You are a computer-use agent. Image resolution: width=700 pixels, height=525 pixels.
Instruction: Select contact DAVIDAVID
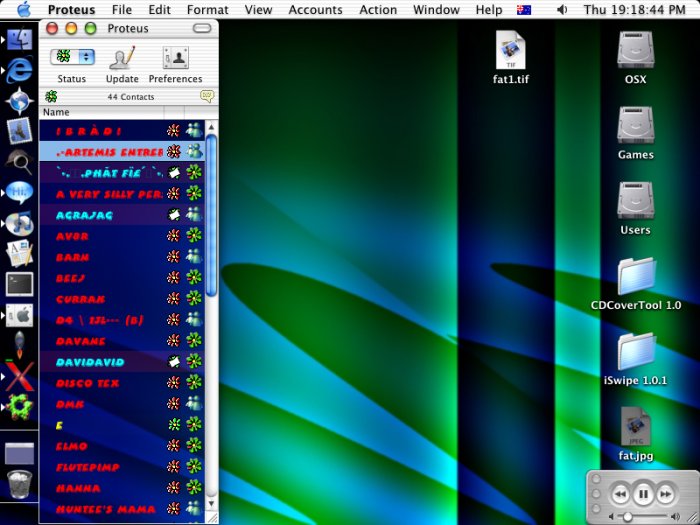(x=122, y=362)
